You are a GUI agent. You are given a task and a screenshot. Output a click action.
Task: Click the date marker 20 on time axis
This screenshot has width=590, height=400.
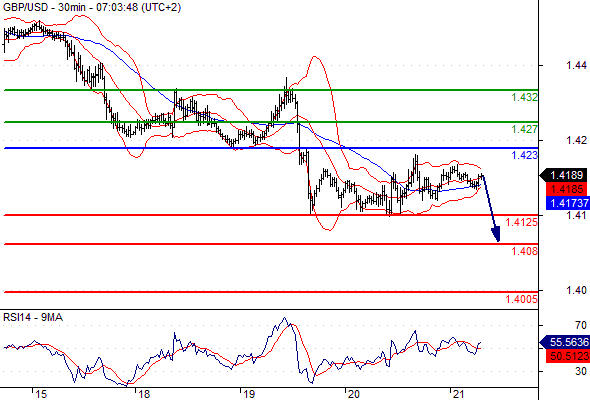coord(353,394)
